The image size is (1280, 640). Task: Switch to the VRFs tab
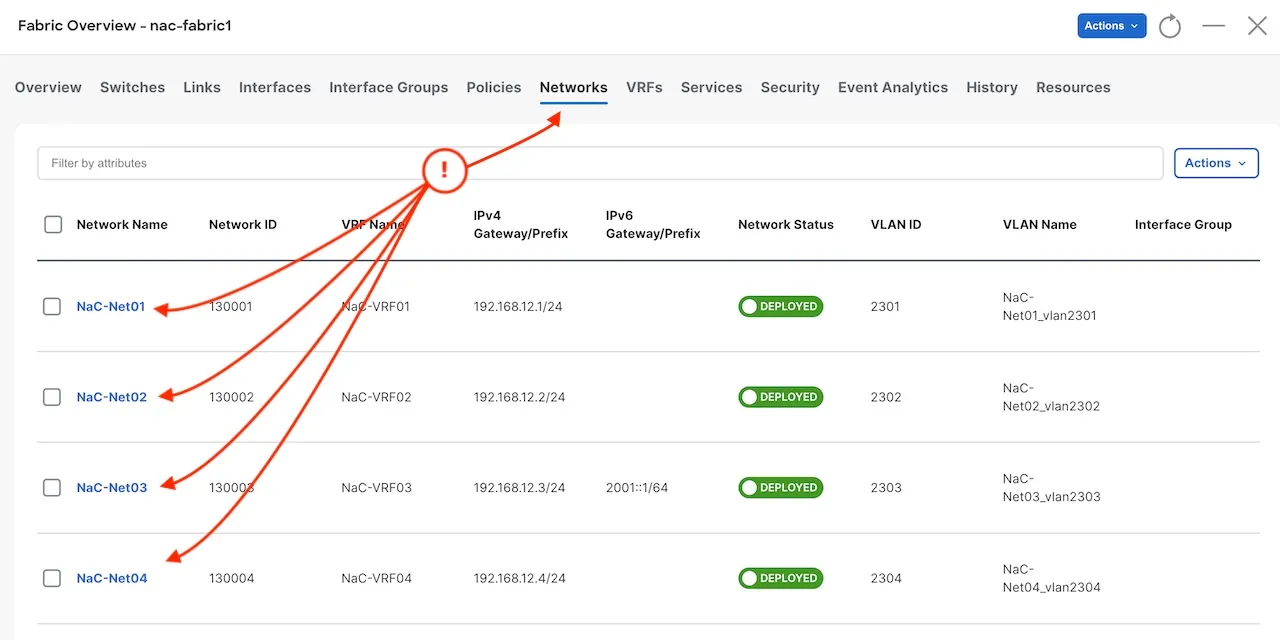pyautogui.click(x=644, y=88)
